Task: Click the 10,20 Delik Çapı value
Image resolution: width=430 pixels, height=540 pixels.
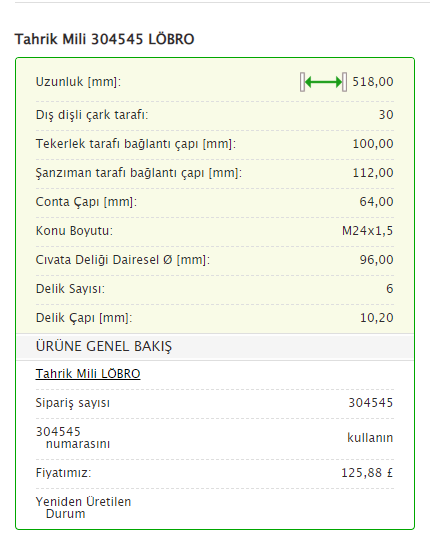Action: (377, 318)
